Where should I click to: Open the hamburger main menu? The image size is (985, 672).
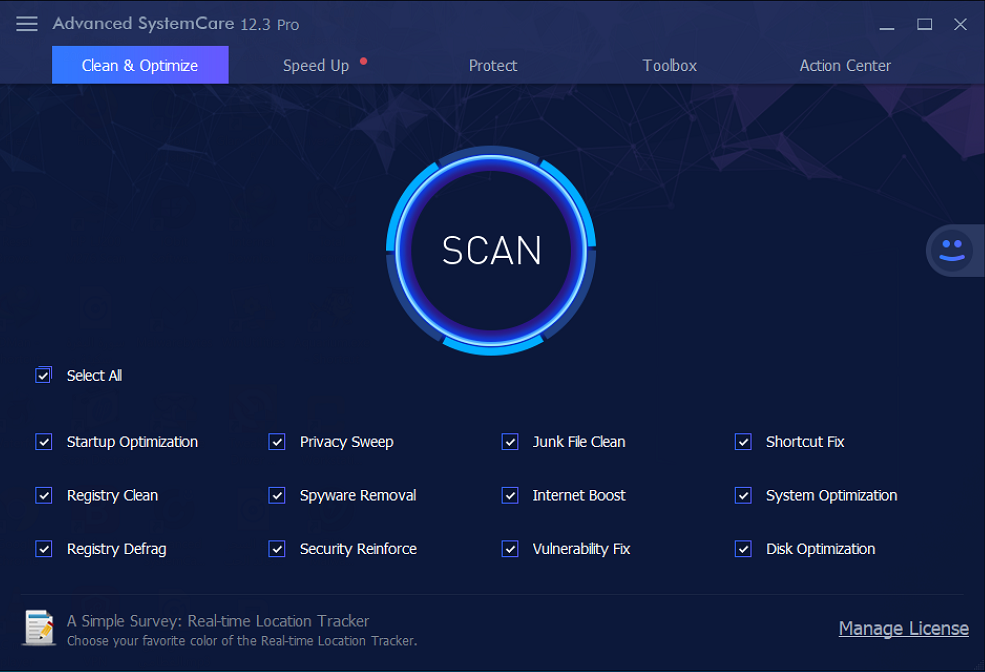(x=27, y=24)
